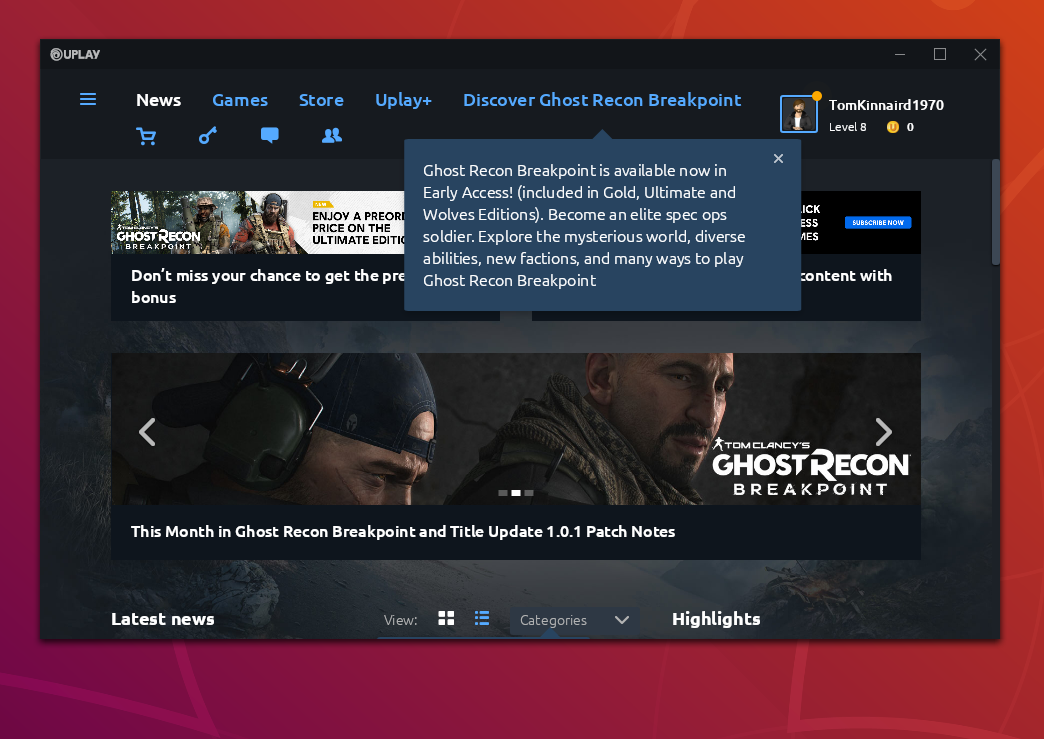Click the vertical scrollbar handle
This screenshot has width=1044, height=739.
click(995, 212)
